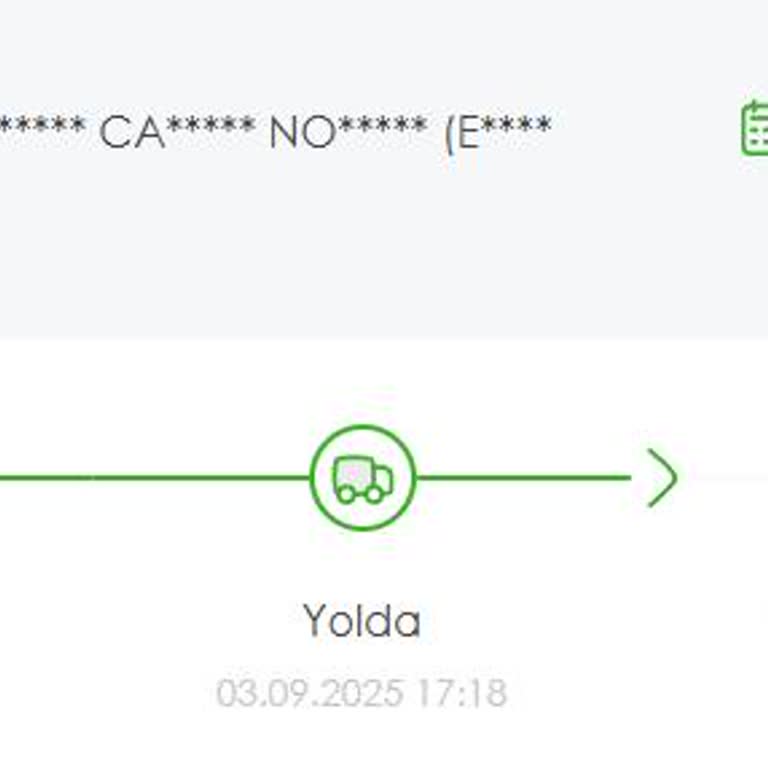Select the Yolda status label
This screenshot has width=768, height=768.
coord(362,621)
